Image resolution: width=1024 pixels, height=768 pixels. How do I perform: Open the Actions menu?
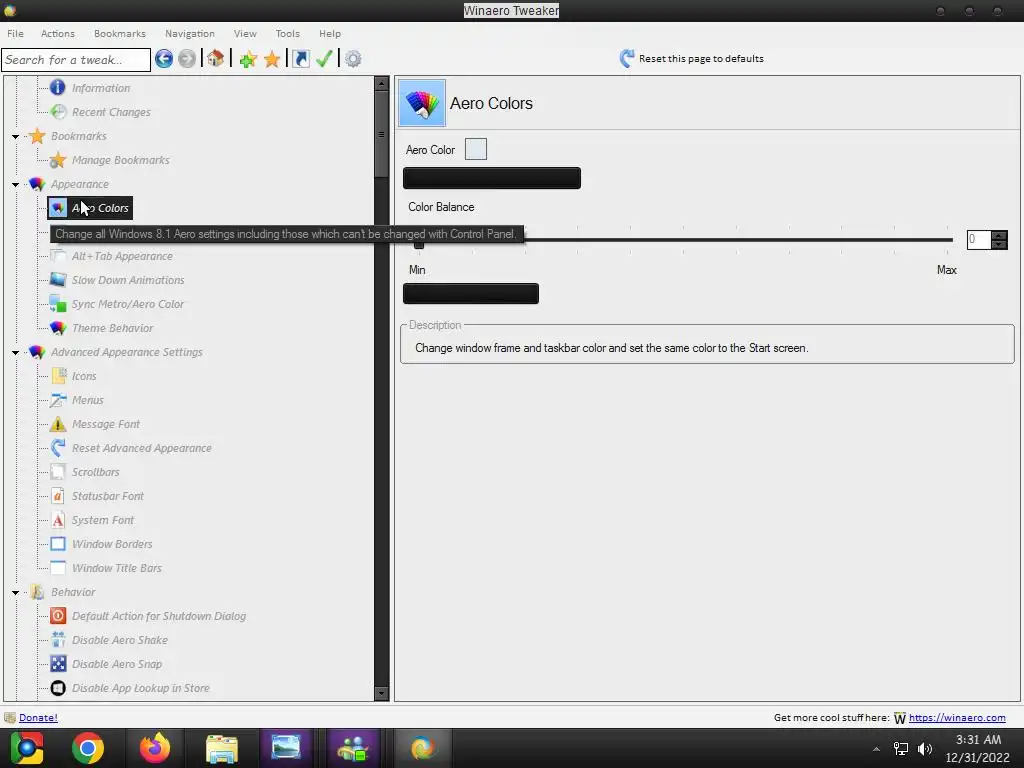pos(57,33)
